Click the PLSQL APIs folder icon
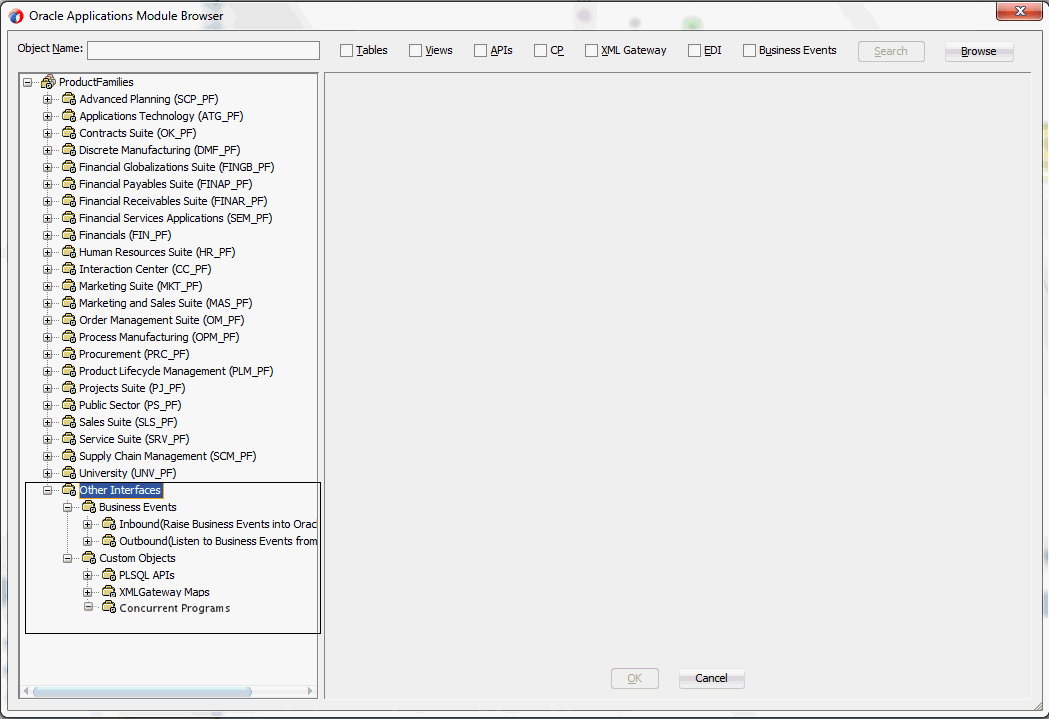1049x719 pixels. tap(109, 575)
